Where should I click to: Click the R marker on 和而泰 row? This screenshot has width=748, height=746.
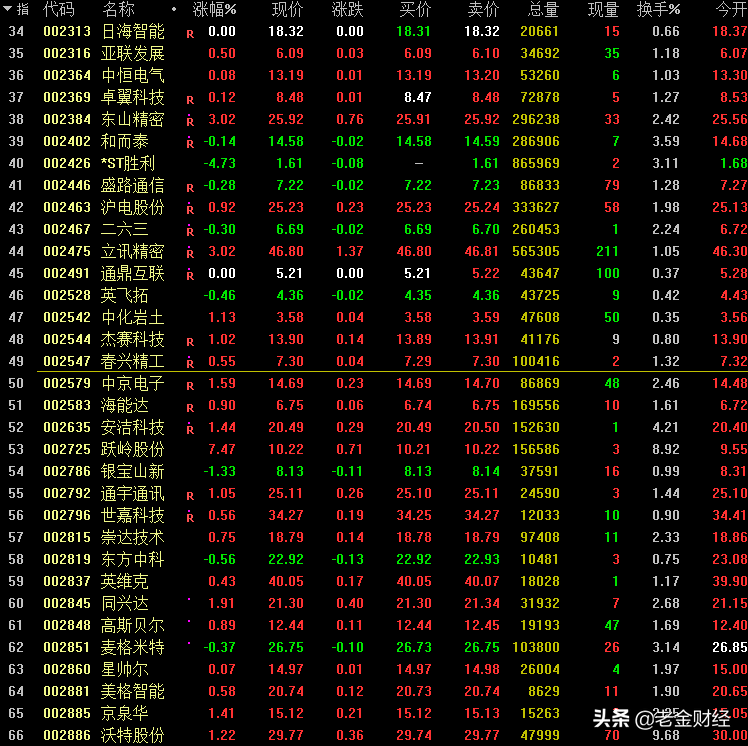tap(190, 143)
